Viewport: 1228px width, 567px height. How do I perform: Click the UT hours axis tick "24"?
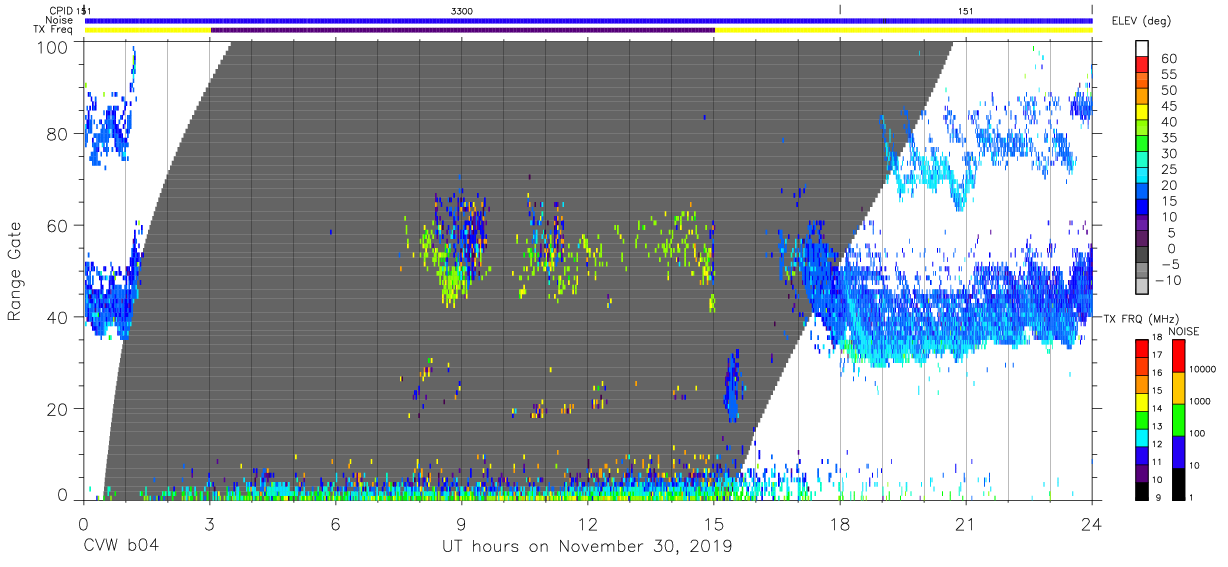pyautogui.click(x=1092, y=522)
